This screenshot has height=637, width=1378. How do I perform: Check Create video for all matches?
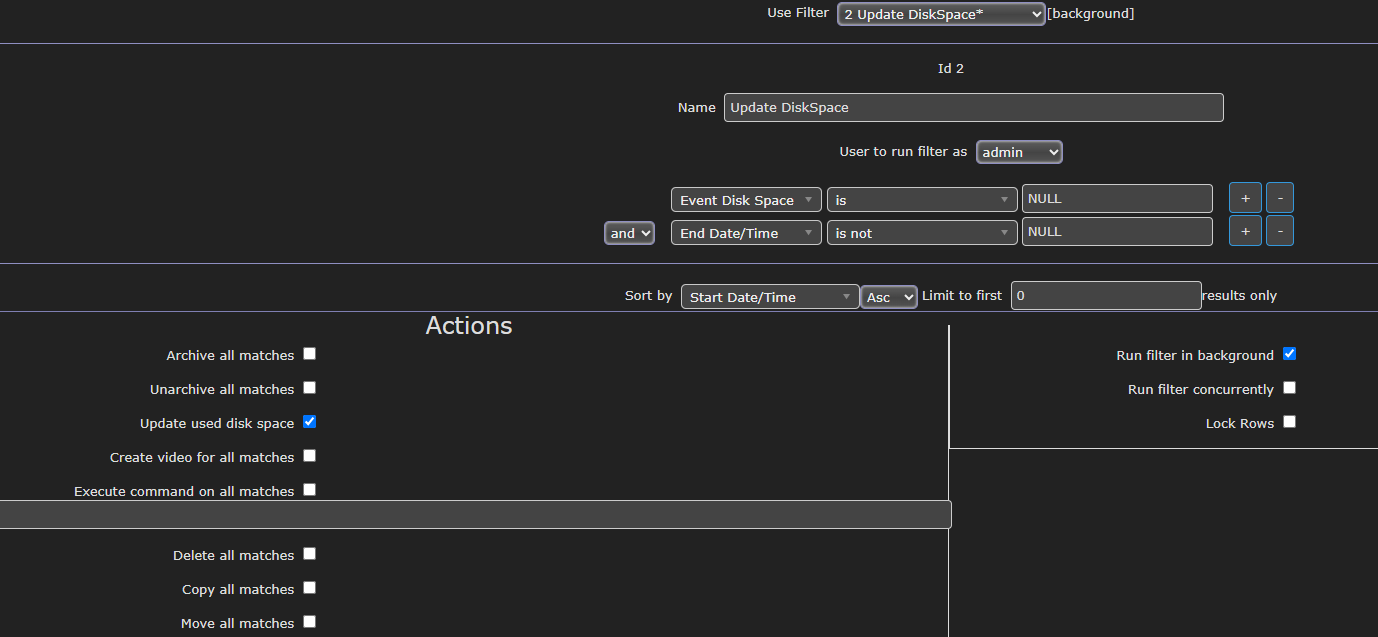coord(310,456)
